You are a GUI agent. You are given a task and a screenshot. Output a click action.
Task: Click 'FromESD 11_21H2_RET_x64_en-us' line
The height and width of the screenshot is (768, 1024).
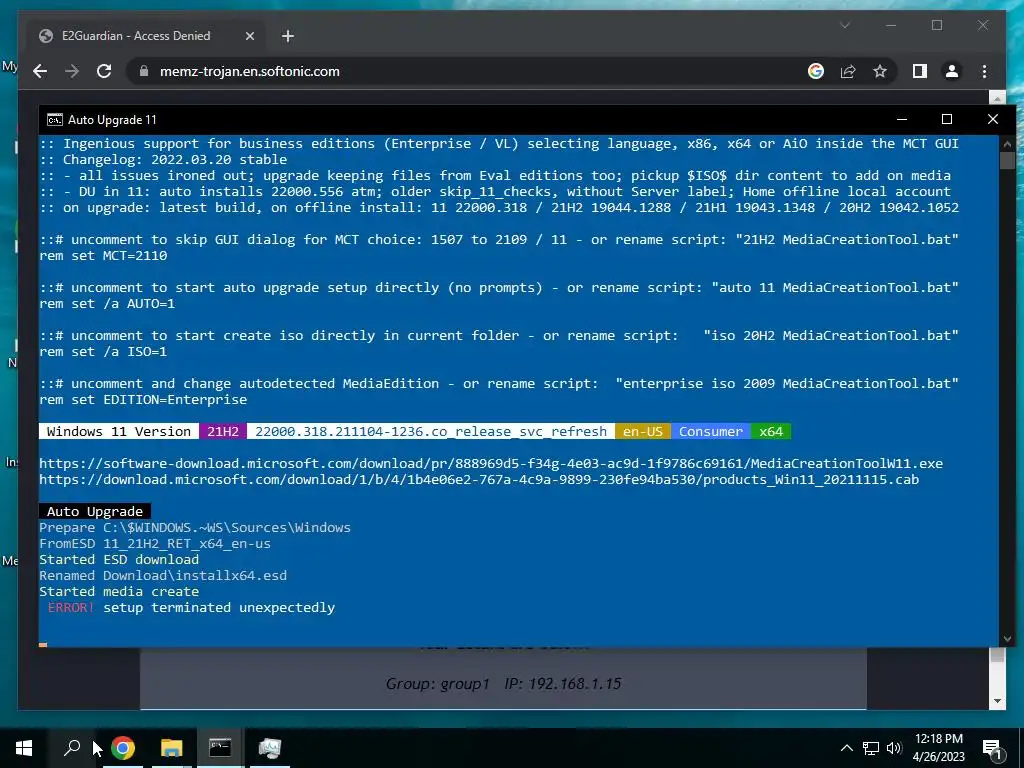155,543
